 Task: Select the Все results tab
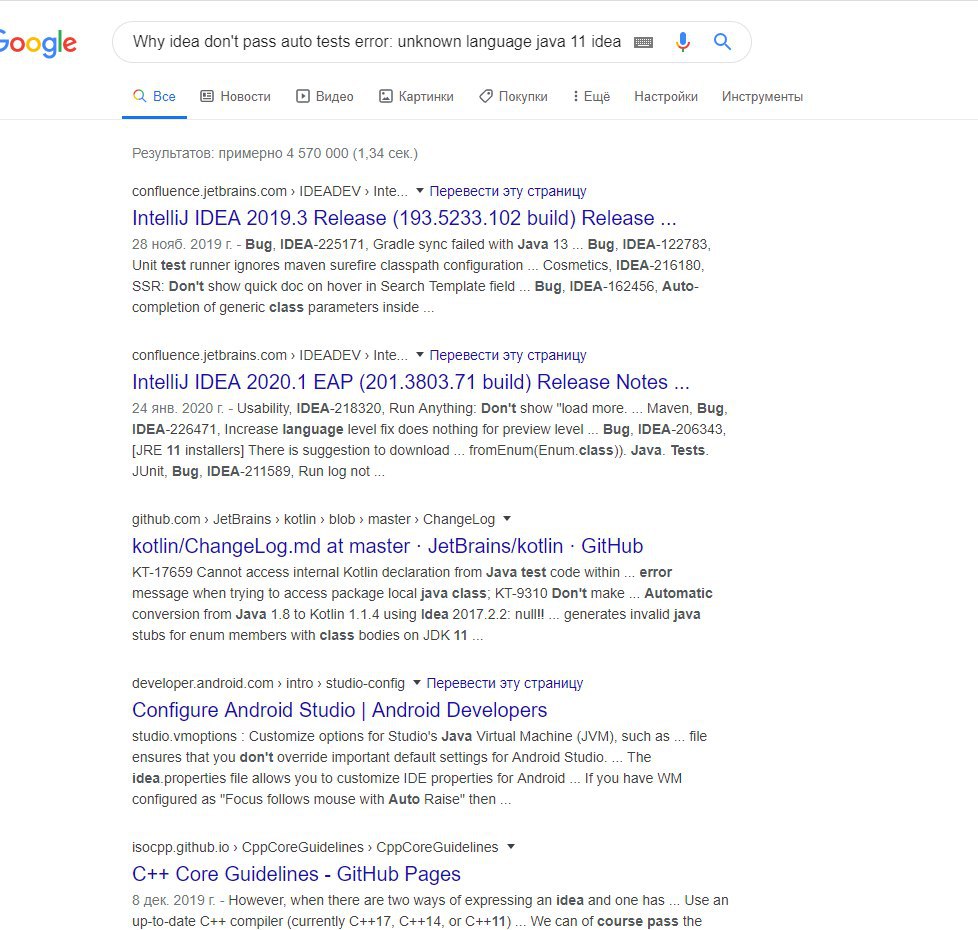pyautogui.click(x=154, y=97)
